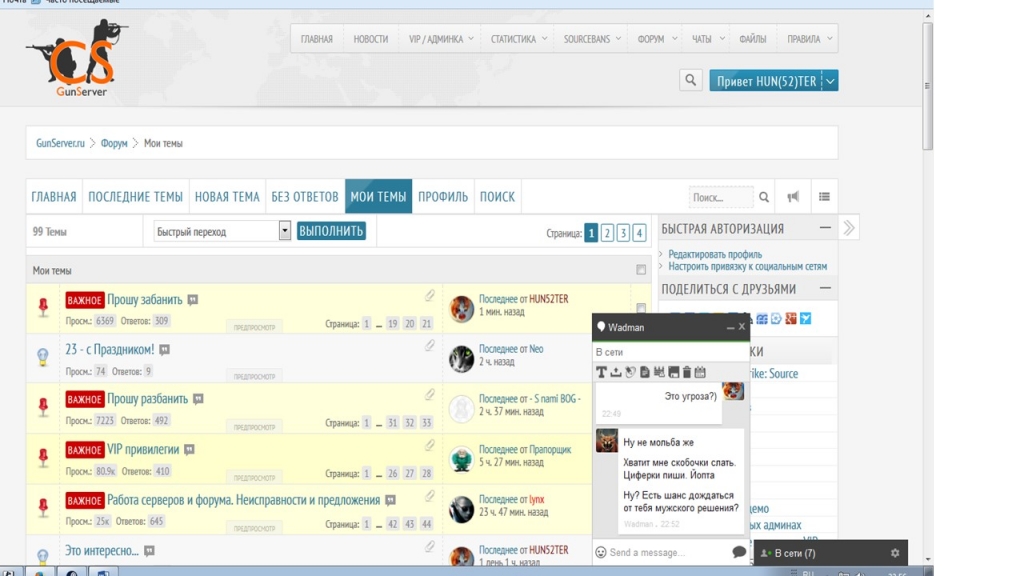Viewport: 1024px width, 576px height.
Task: Click the megaphone announcements icon
Action: point(793,197)
